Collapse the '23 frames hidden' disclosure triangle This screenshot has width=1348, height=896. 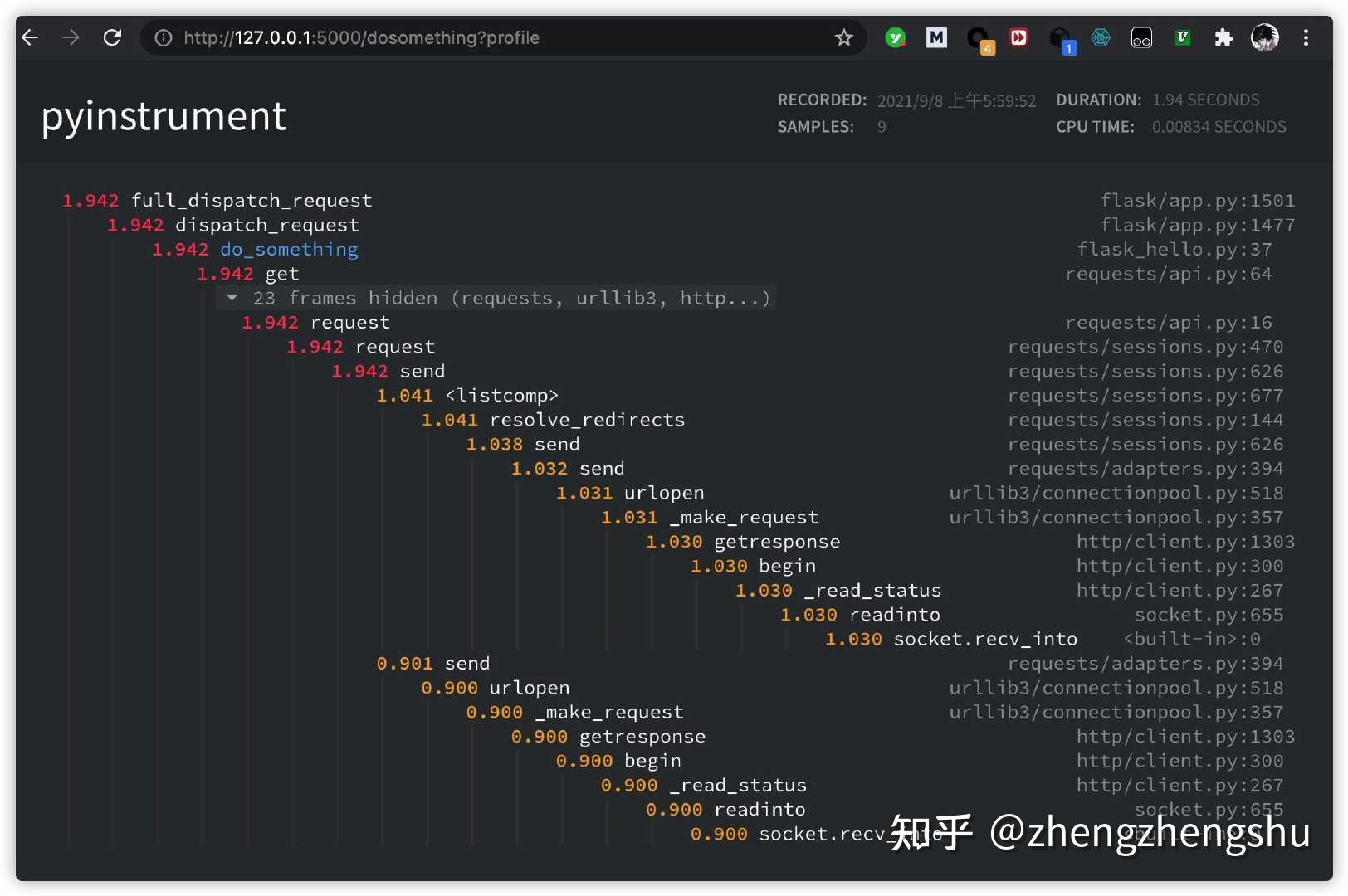click(x=231, y=298)
